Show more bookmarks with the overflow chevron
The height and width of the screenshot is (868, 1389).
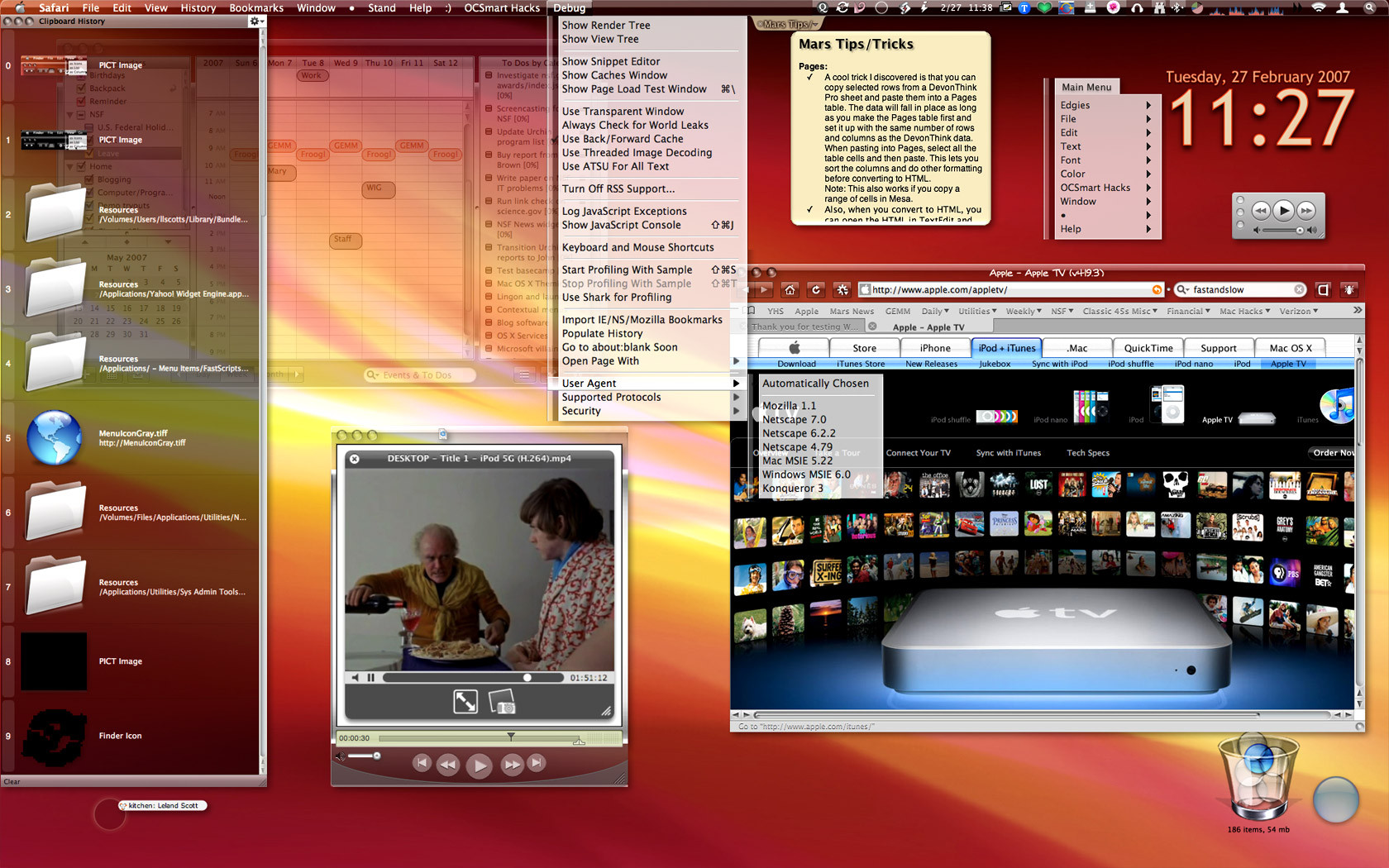point(1357,311)
